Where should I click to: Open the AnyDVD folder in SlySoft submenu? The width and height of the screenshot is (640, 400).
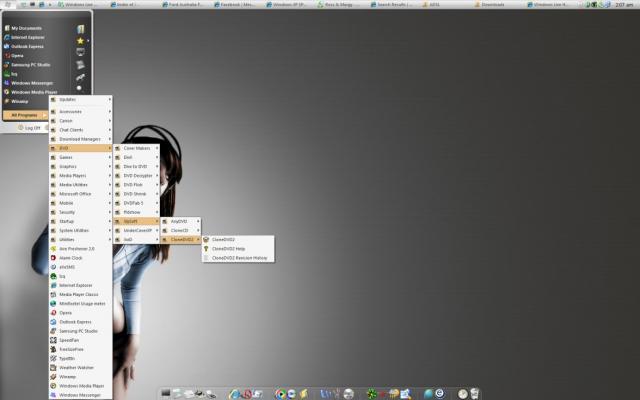[x=181, y=221]
